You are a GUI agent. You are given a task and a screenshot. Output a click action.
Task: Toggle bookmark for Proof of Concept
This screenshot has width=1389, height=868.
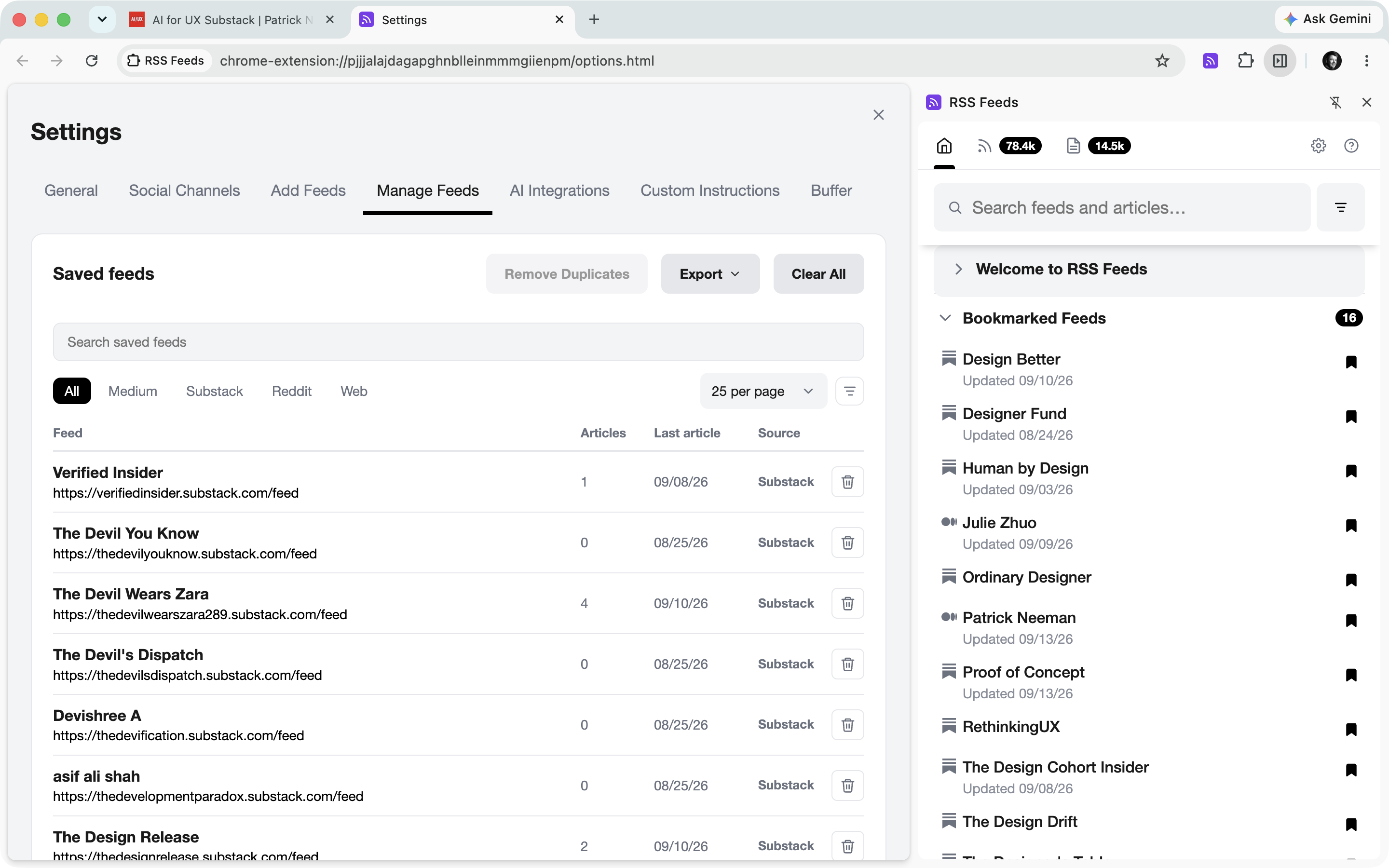tap(1351, 675)
